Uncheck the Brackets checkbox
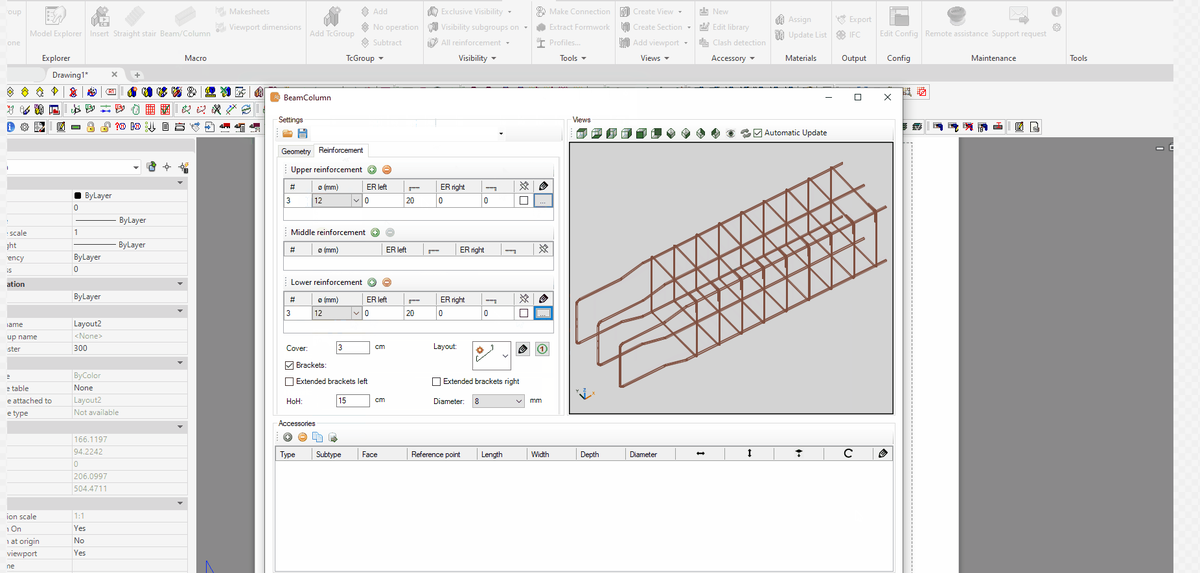Screen dimensions: 1200x573 click(290, 365)
